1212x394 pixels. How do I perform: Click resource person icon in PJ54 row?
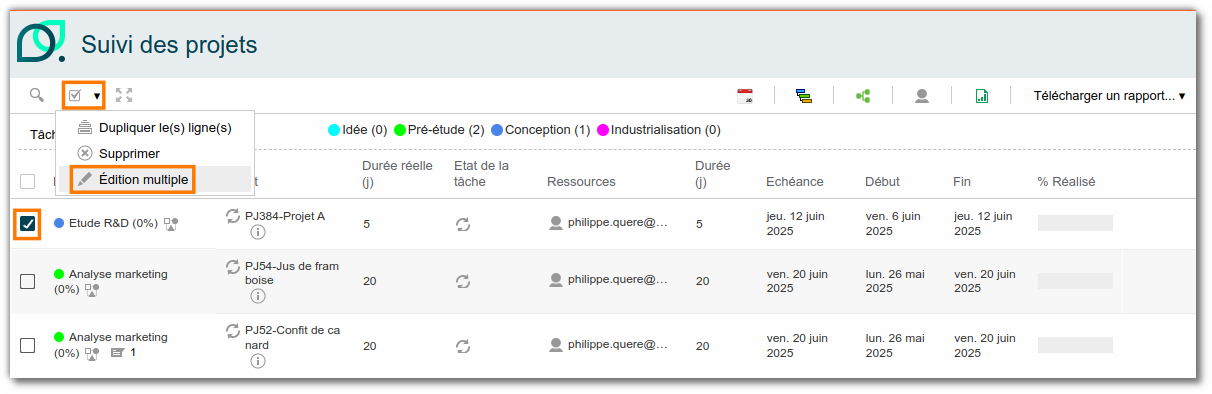click(556, 280)
